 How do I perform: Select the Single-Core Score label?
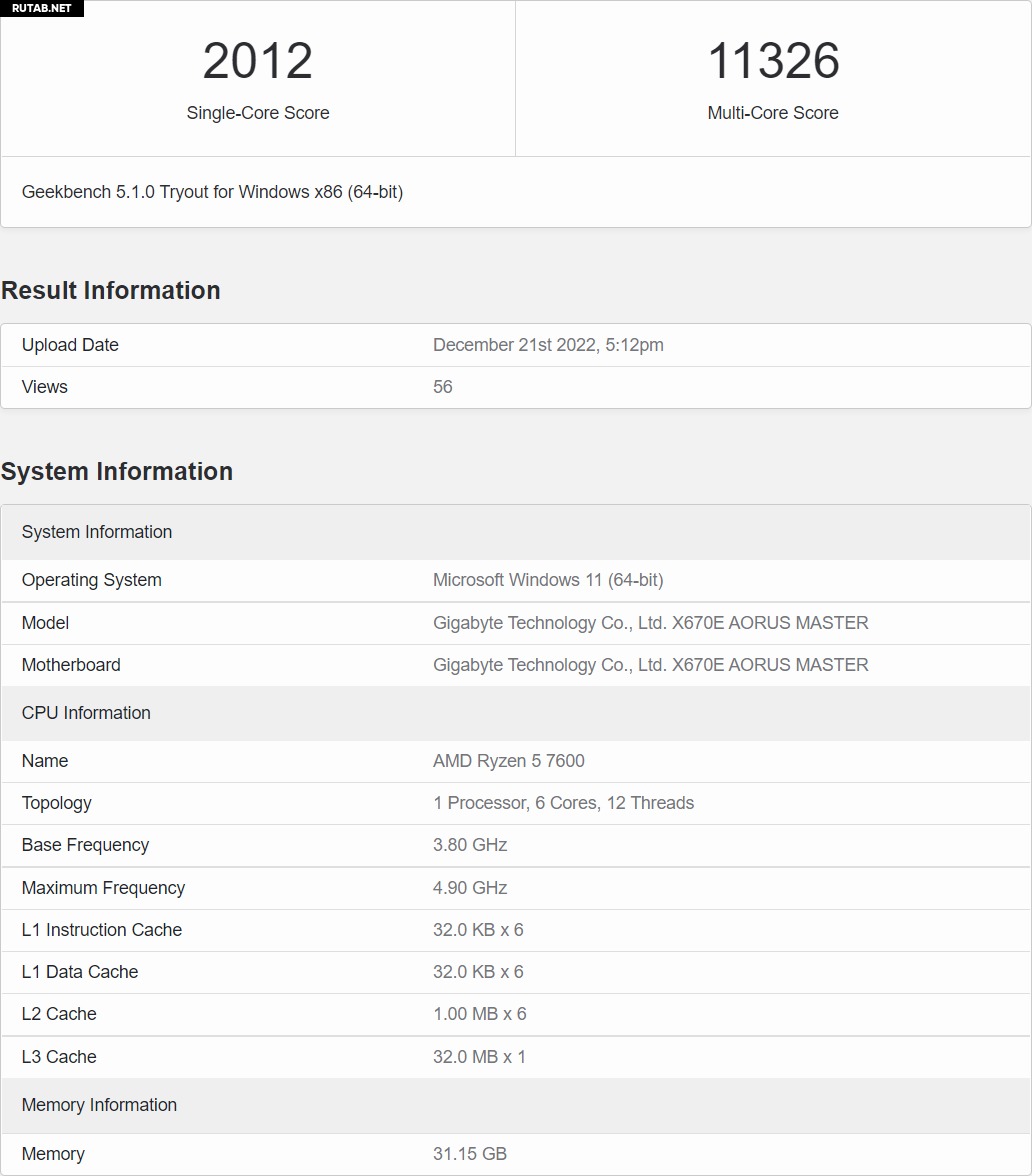pyautogui.click(x=258, y=113)
